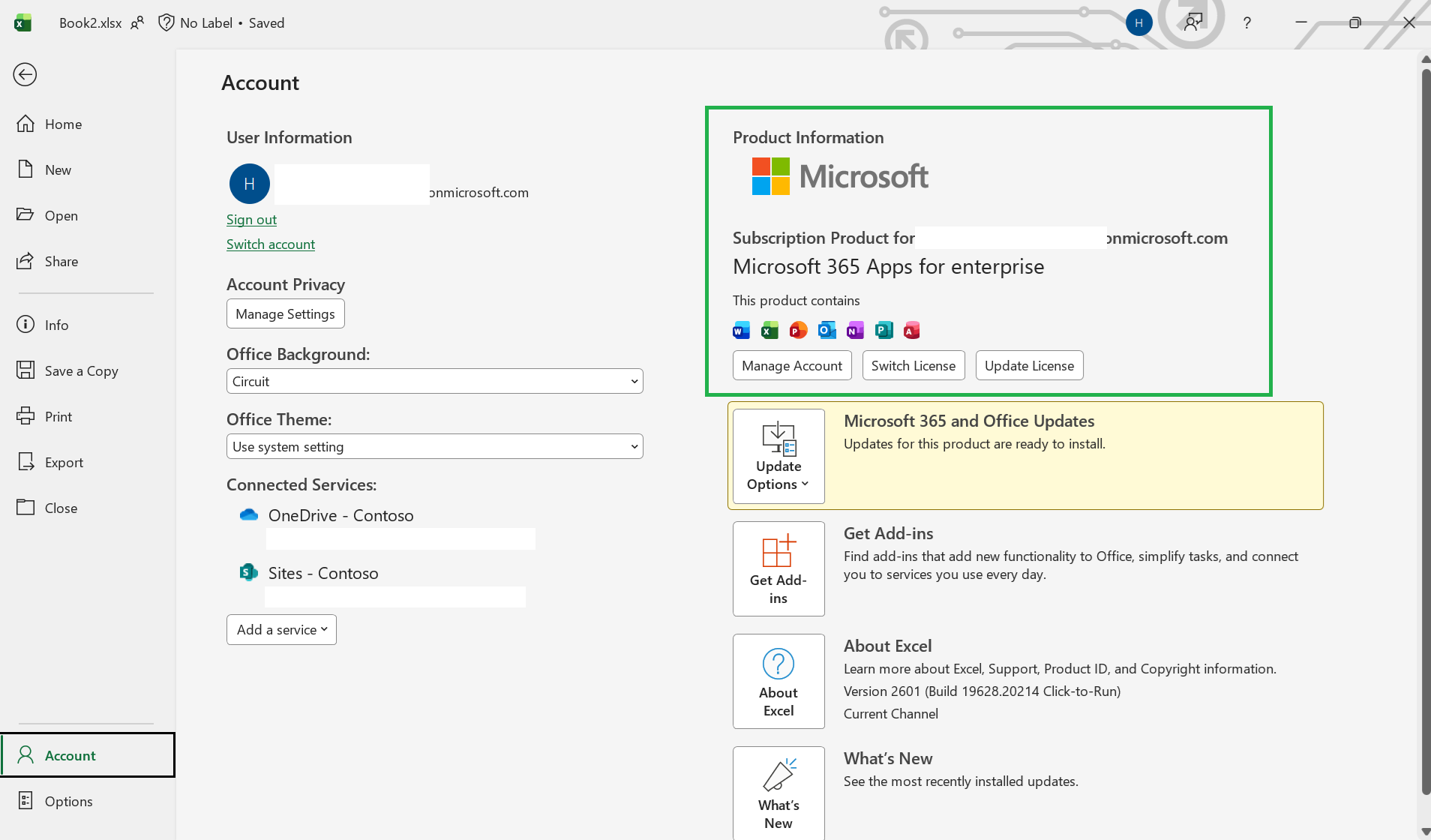The height and width of the screenshot is (840, 1431).
Task: Click the large H avatar under User Information
Action: coord(250,184)
